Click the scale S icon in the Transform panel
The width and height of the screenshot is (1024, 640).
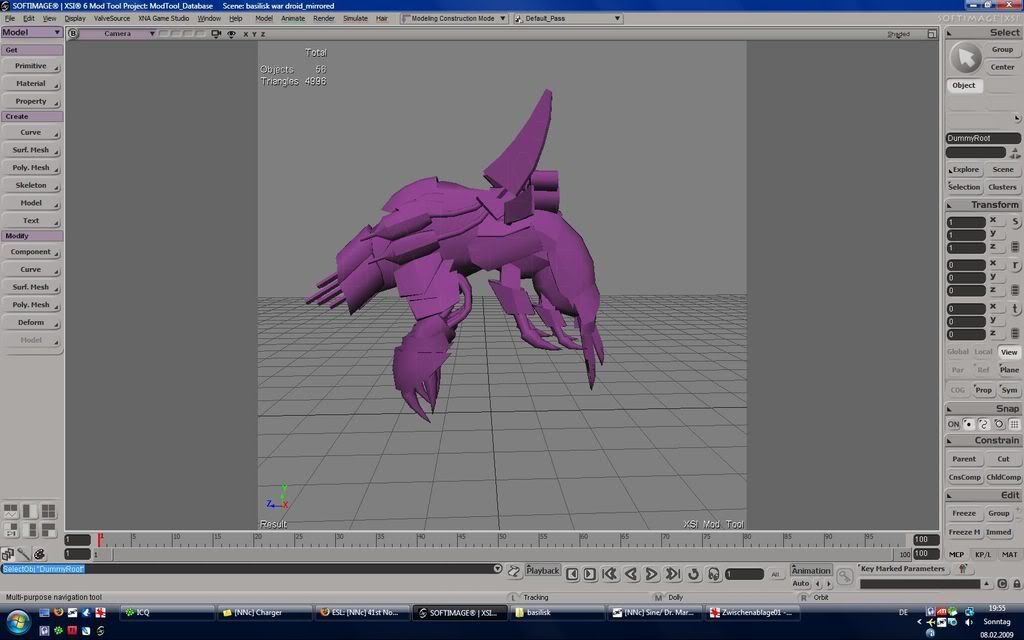1016,222
